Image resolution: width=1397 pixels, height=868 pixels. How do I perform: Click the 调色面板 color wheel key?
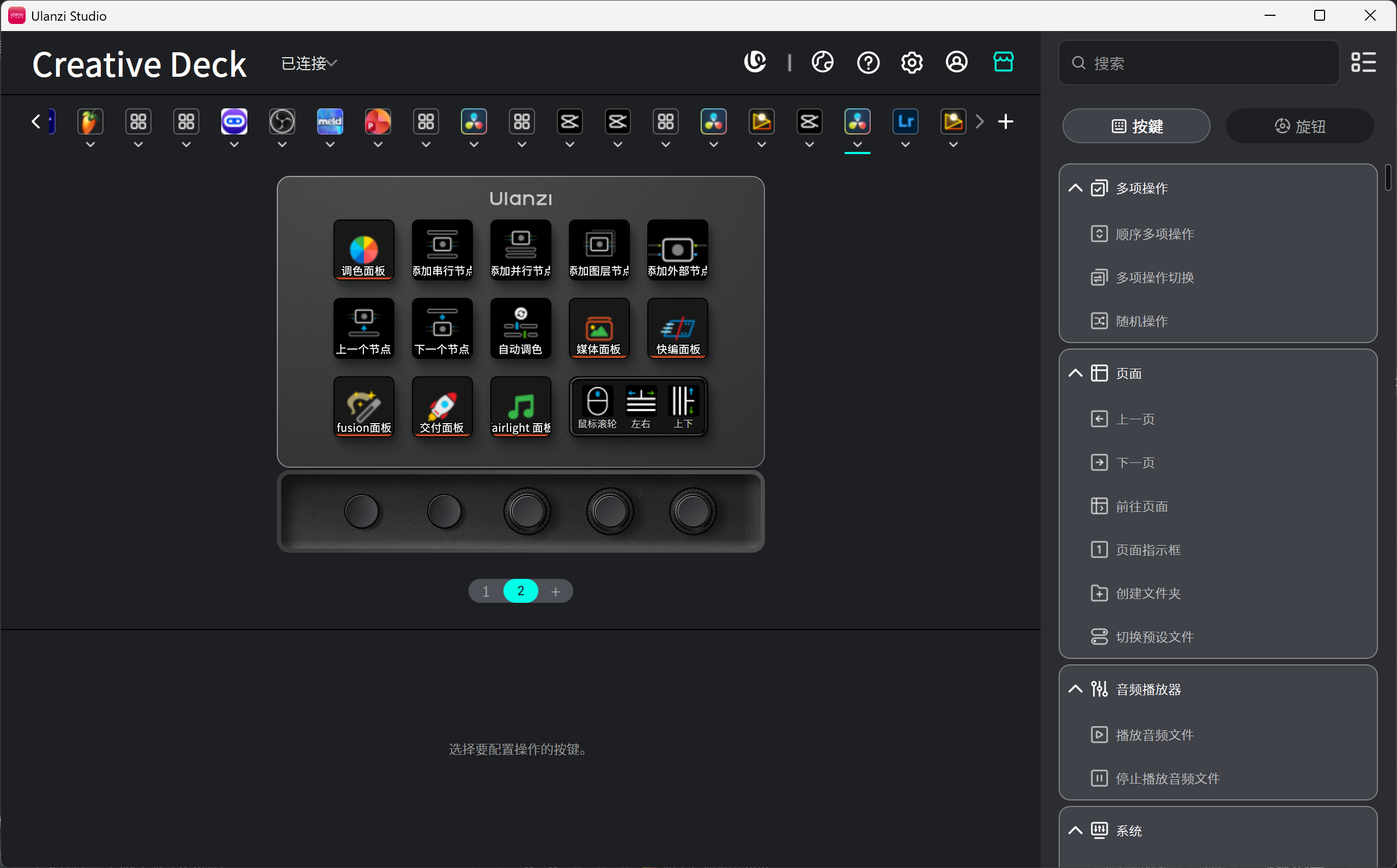point(363,250)
